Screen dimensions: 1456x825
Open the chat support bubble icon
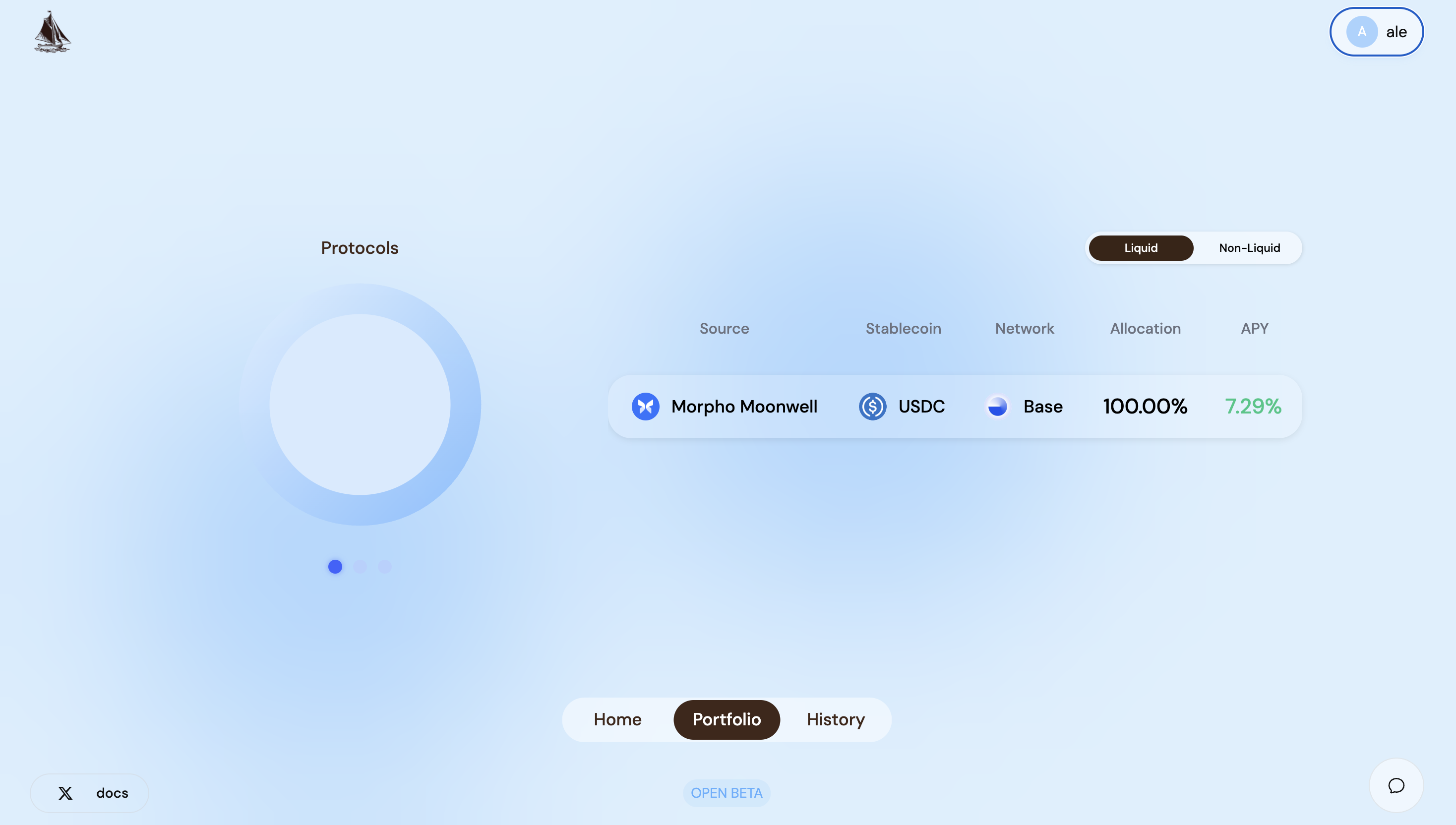coord(1396,785)
